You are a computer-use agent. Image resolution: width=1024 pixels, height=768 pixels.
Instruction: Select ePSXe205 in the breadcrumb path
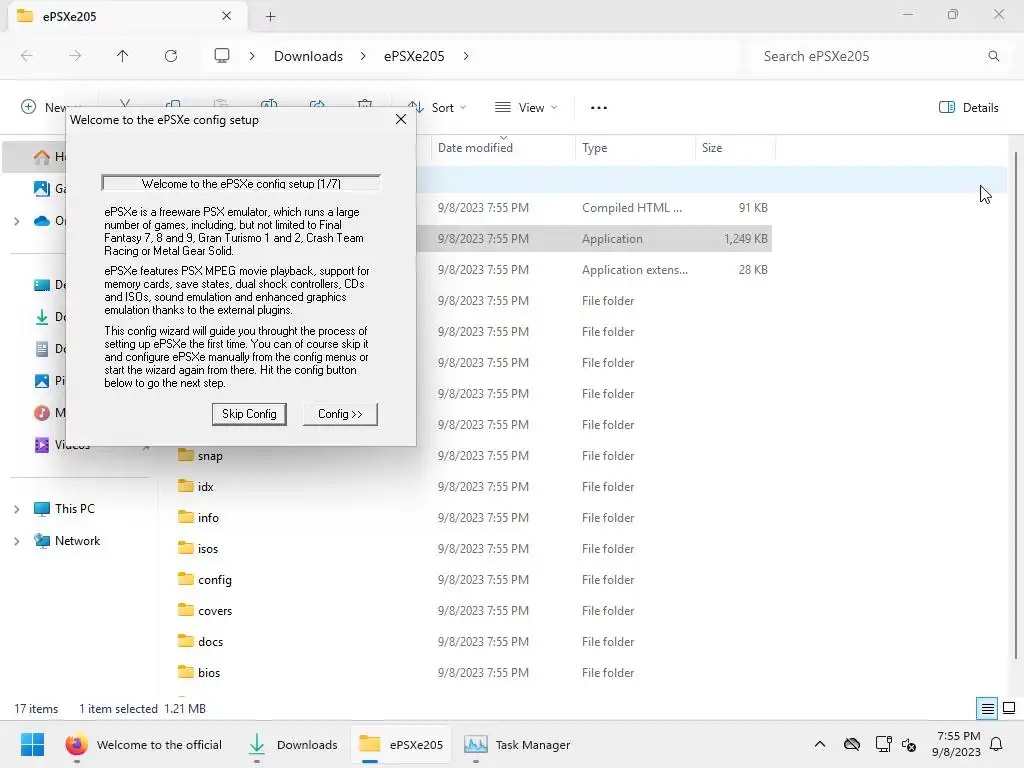point(414,56)
